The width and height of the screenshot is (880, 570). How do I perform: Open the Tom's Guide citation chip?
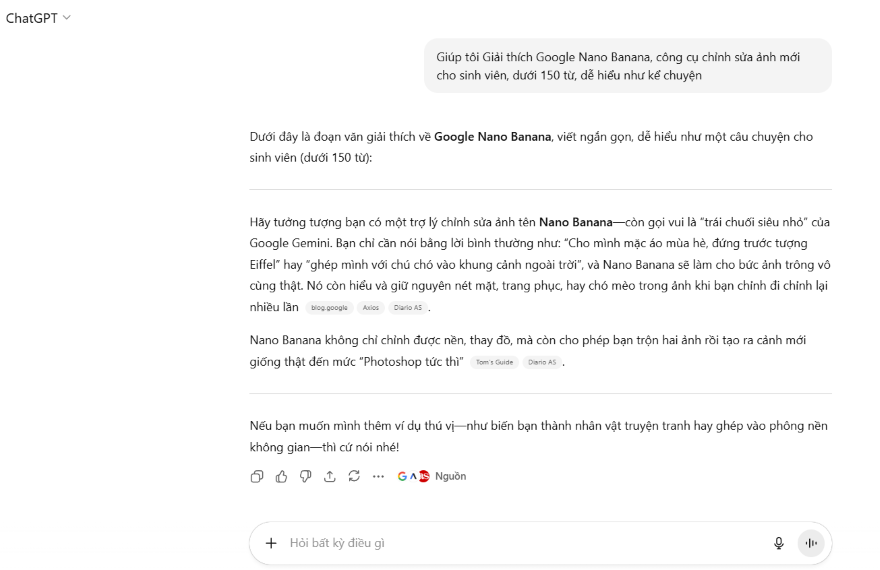[495, 362]
